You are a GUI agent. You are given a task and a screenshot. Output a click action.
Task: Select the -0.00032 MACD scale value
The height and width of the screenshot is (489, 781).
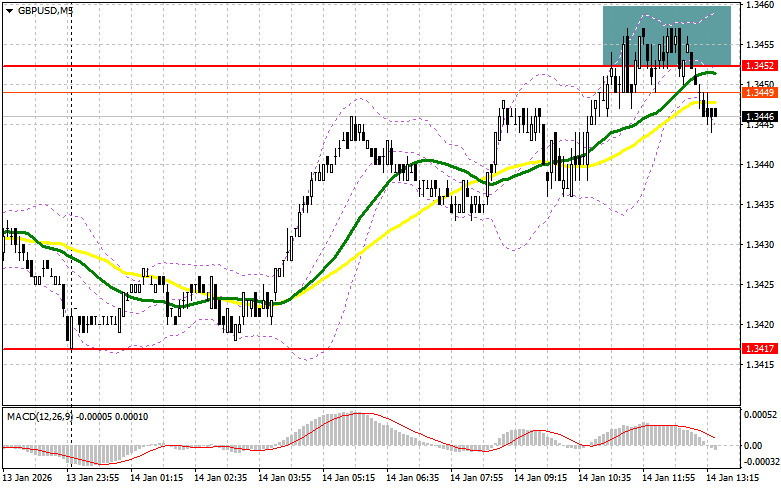click(x=761, y=462)
